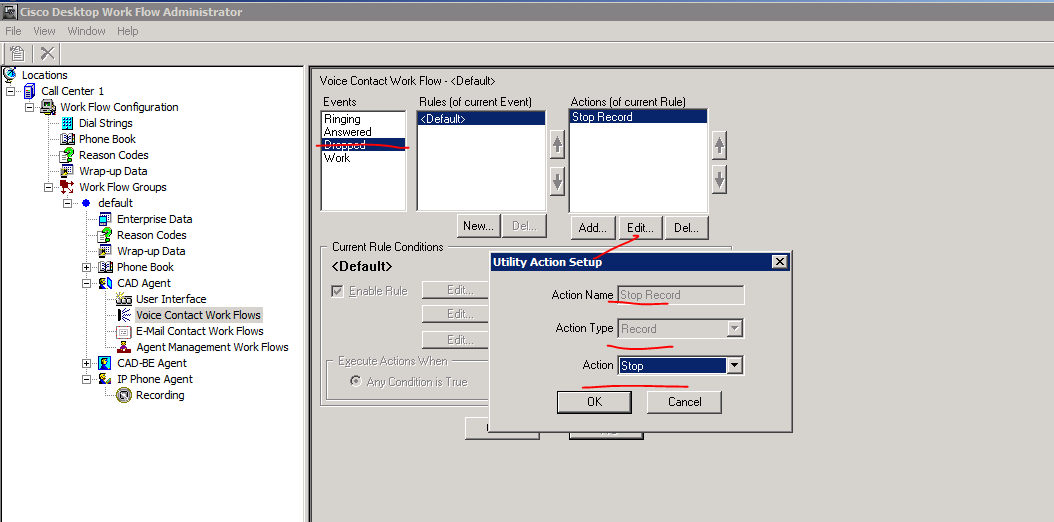Viewport: 1054px width, 522px height.
Task: Click the Enterprise Data icon
Action: 105,219
